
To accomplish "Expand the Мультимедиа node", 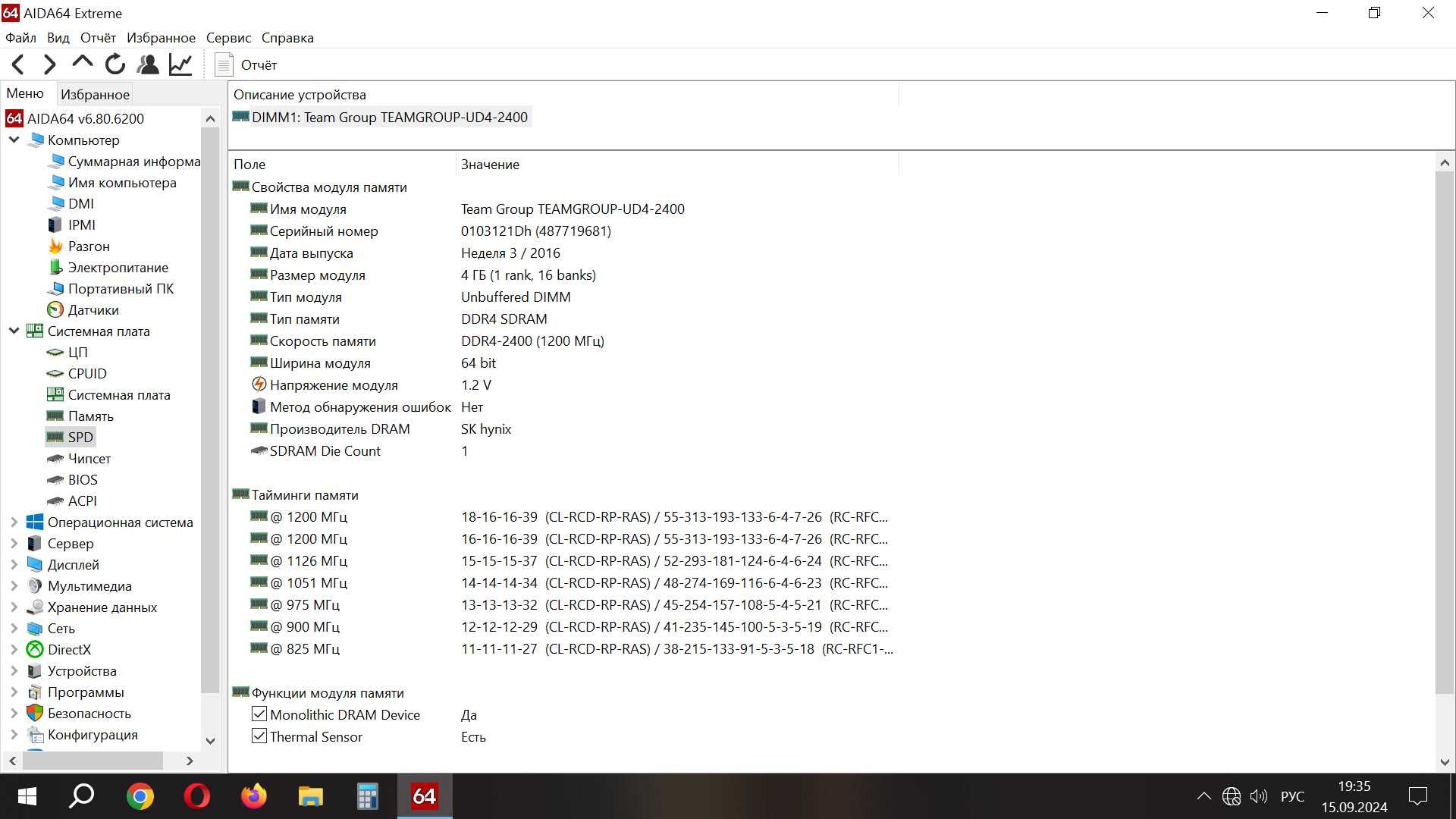I will pos(14,586).
